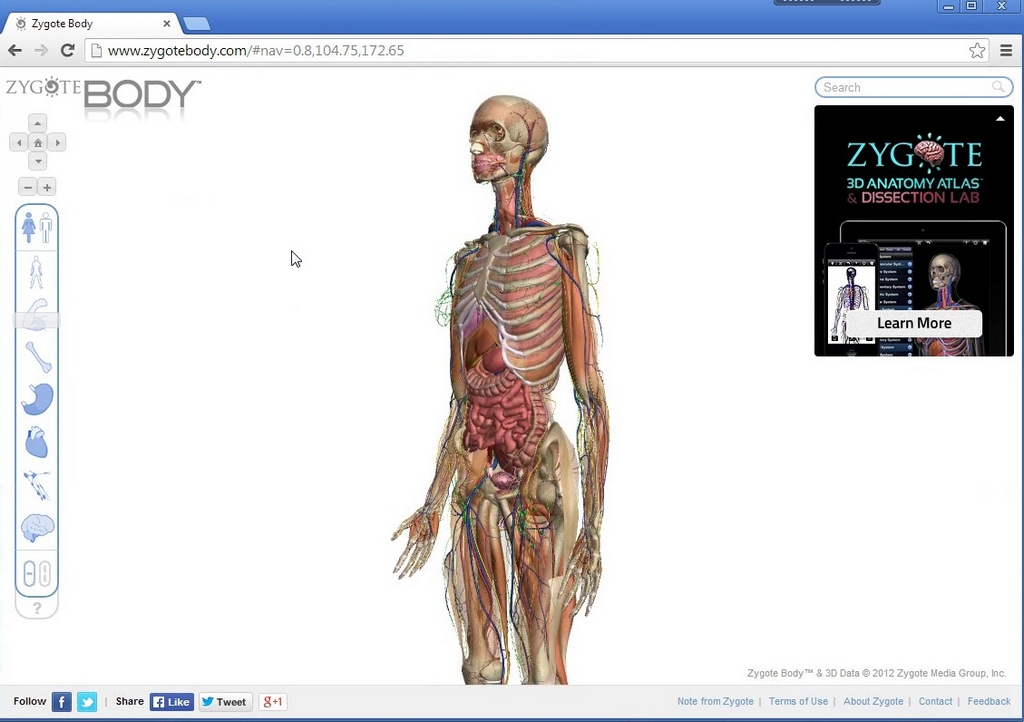1024x722 pixels.
Task: Toggle the lymphatic vessels layer icon
Action: (37, 485)
